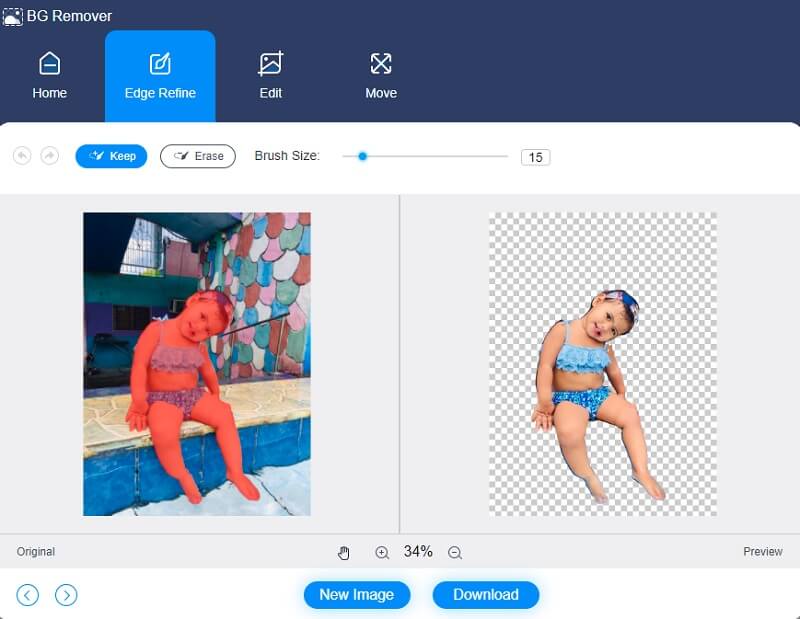Image resolution: width=800 pixels, height=619 pixels.
Task: Toggle the Home tab icon
Action: (49, 63)
